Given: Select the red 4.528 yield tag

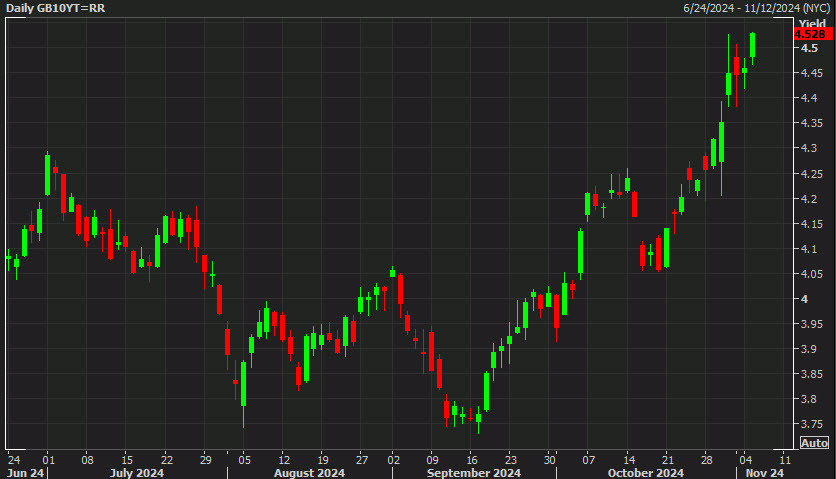Looking at the screenshot, I should 813,34.
